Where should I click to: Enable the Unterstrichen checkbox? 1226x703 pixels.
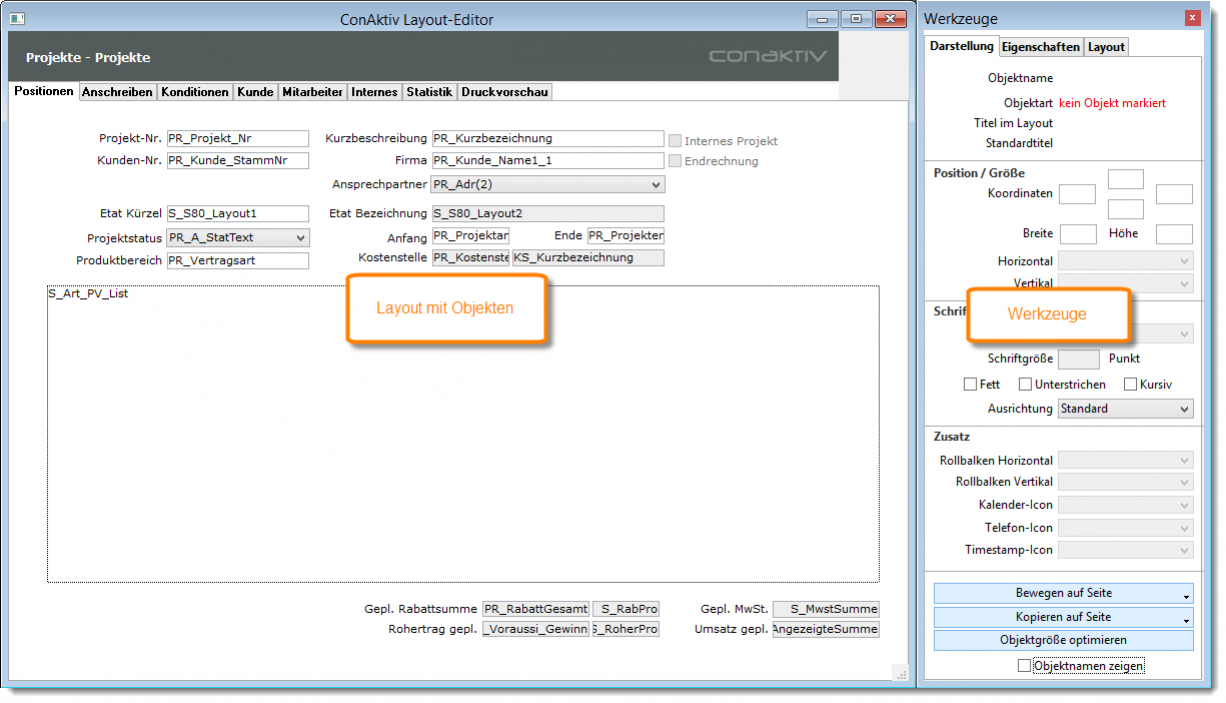[x=1025, y=384]
